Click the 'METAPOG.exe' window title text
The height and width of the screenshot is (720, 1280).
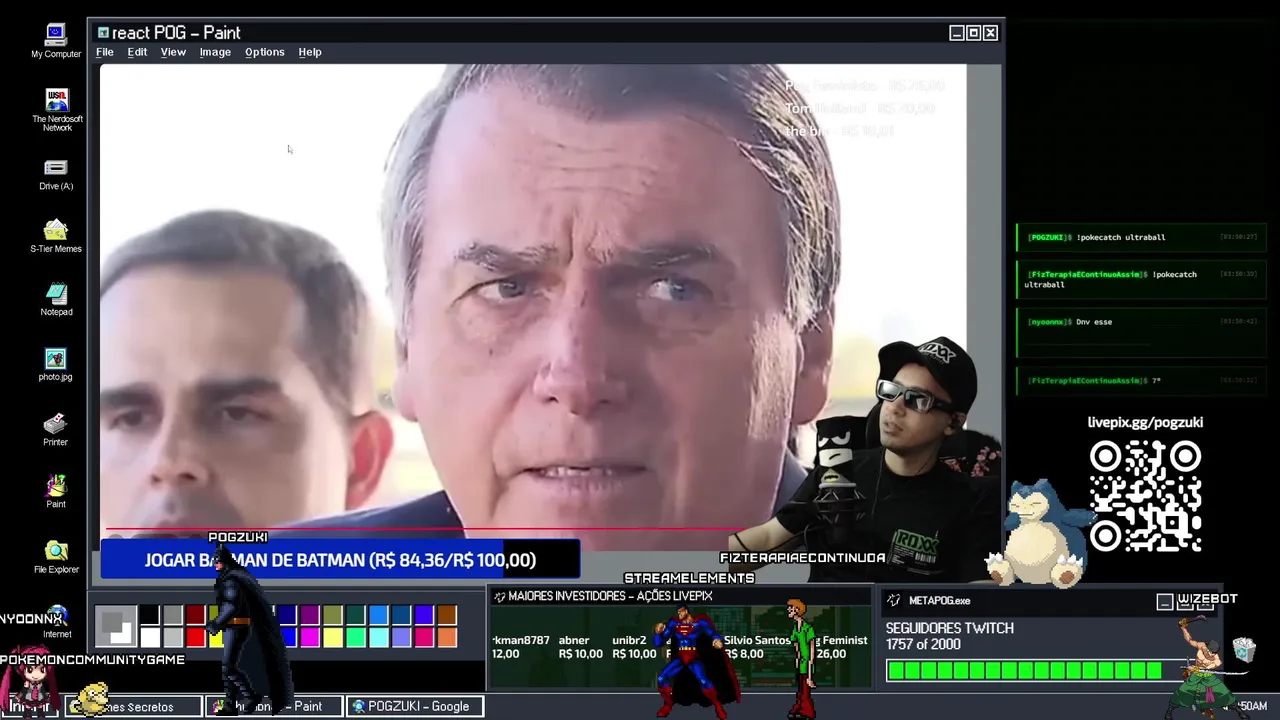pyautogui.click(x=939, y=601)
